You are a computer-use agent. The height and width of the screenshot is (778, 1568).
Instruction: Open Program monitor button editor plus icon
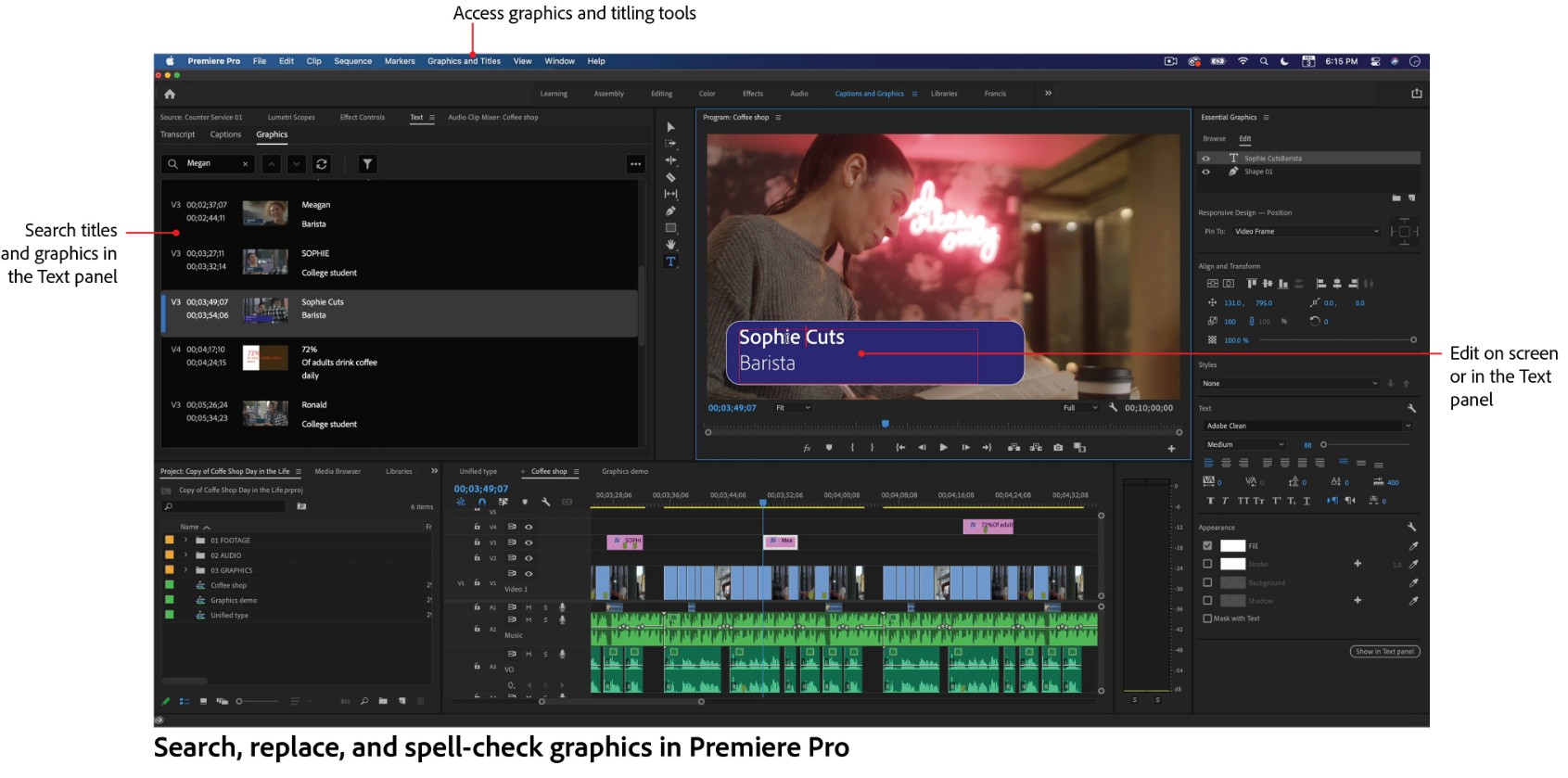[1171, 449]
